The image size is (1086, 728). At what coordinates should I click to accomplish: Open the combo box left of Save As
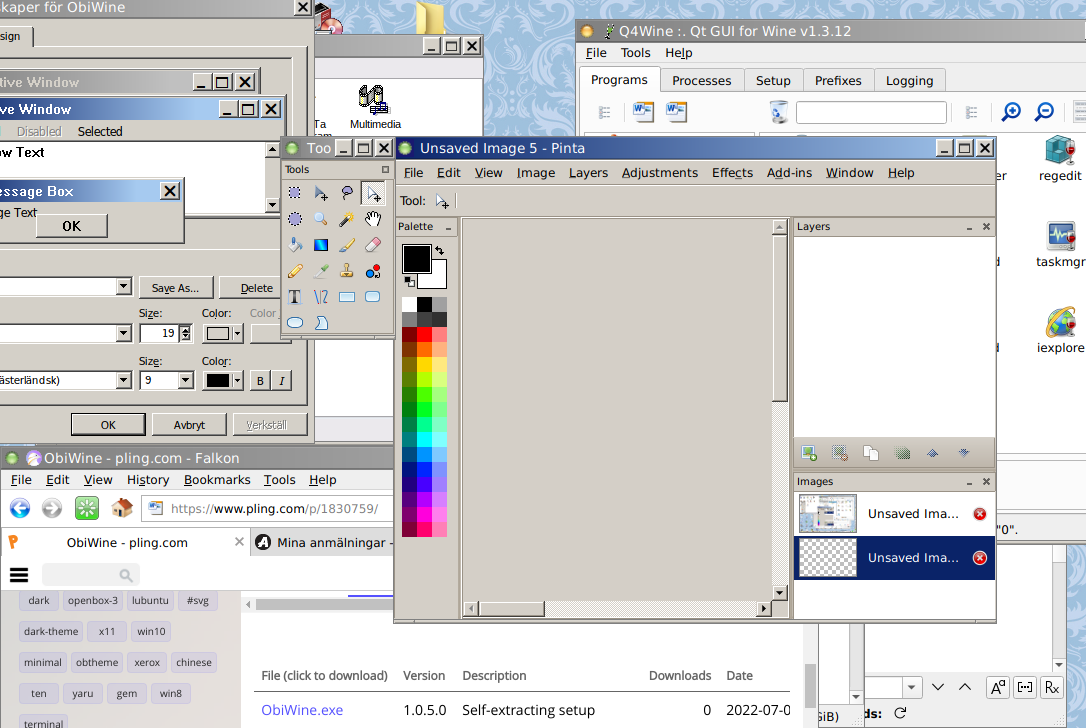click(x=123, y=287)
